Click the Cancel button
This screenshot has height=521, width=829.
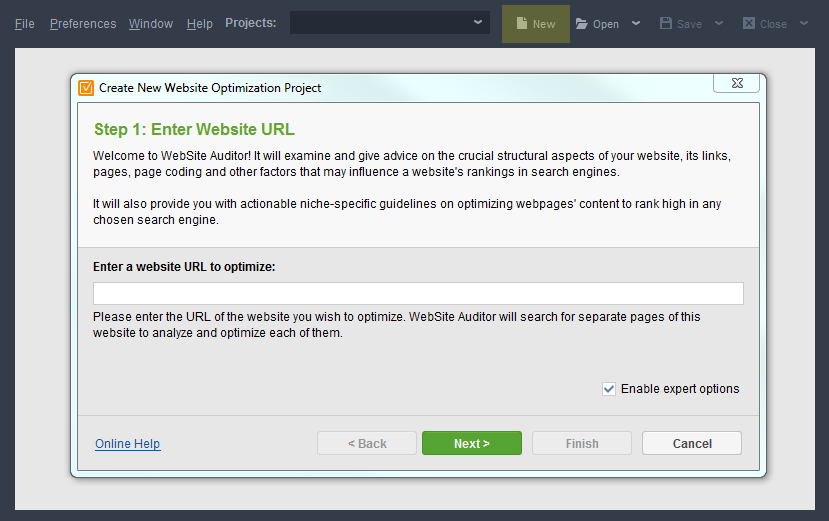pyautogui.click(x=692, y=443)
